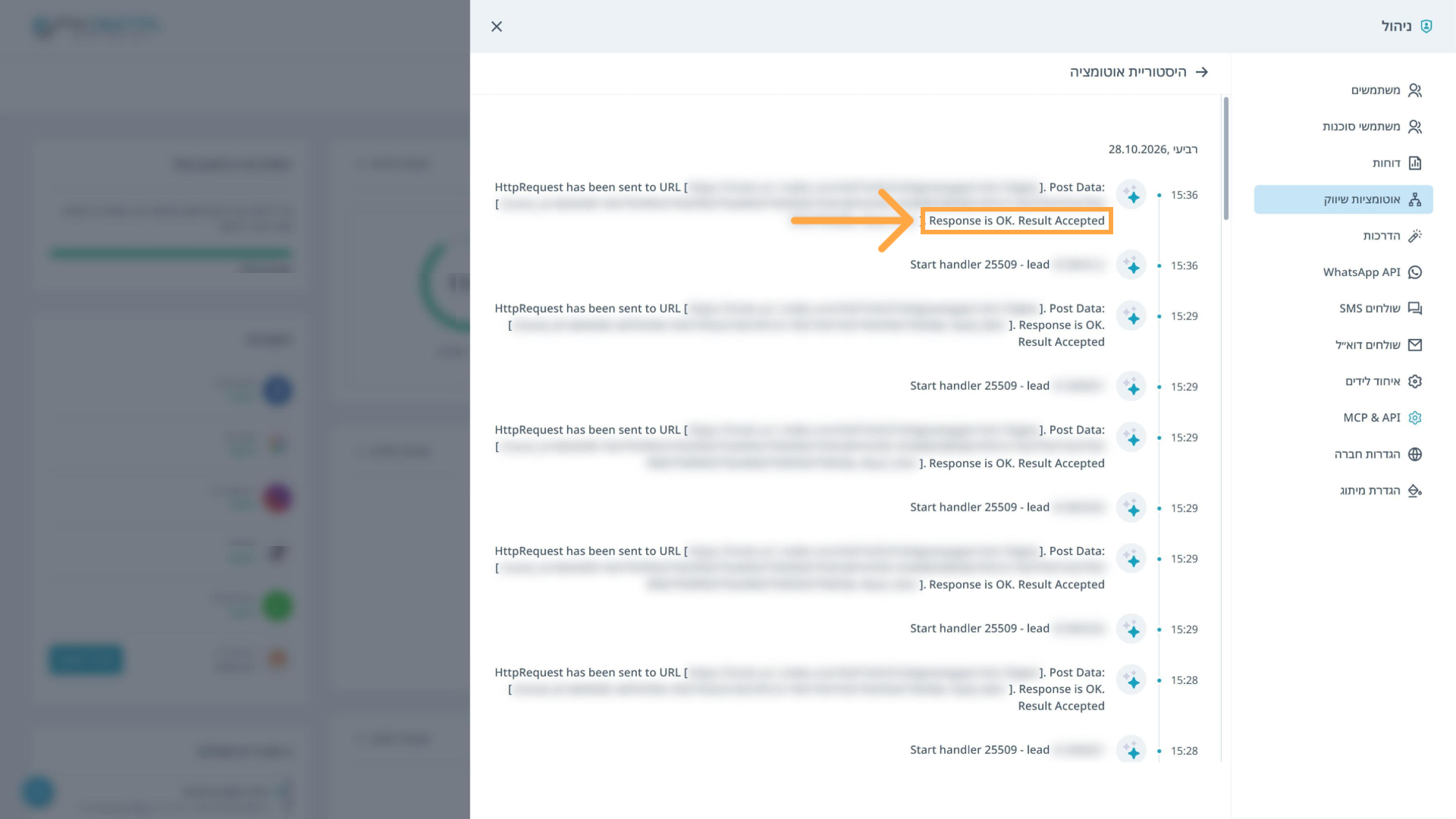Click the sparkle icon of the 15:28 Start handler entry
Viewport: 1456px width, 819px height.
(x=1131, y=751)
